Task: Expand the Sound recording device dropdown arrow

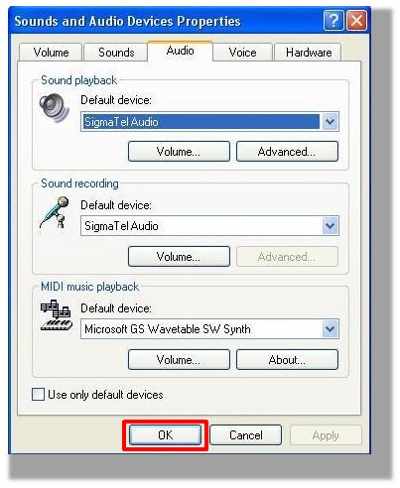Action: [330, 226]
